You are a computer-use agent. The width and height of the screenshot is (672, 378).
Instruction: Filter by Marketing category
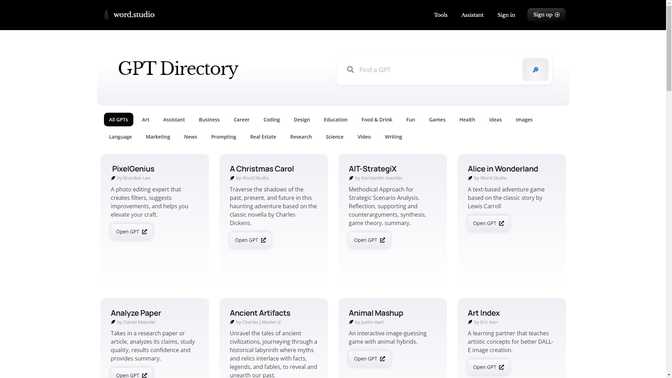tap(158, 137)
